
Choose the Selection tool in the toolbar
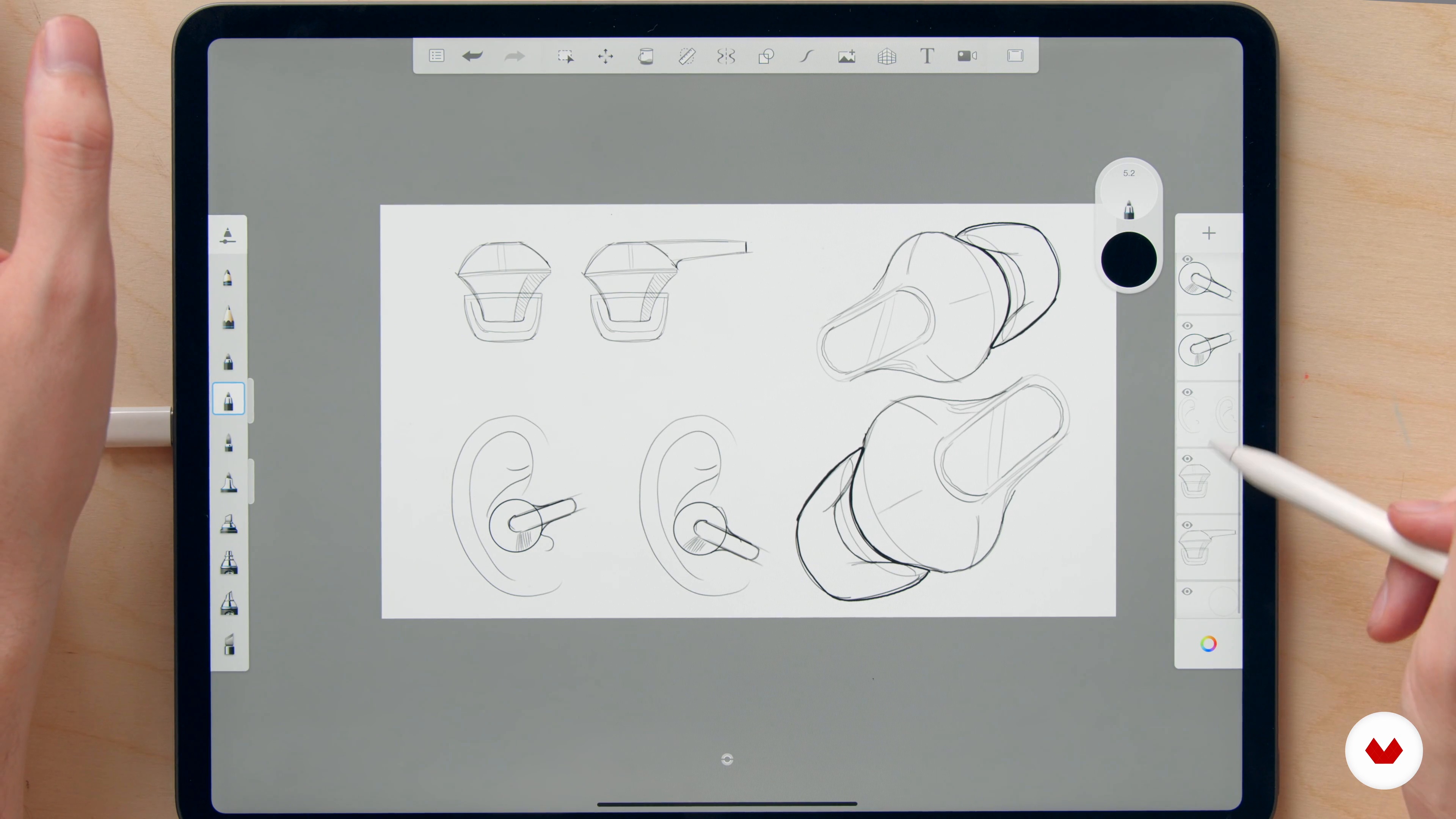[565, 56]
